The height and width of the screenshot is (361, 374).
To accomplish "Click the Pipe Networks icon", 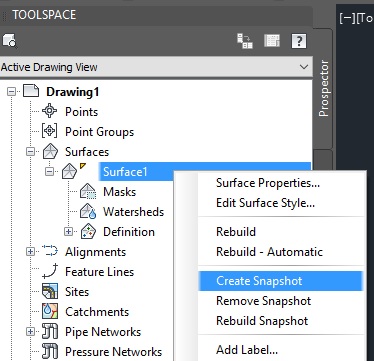I will [50, 332].
